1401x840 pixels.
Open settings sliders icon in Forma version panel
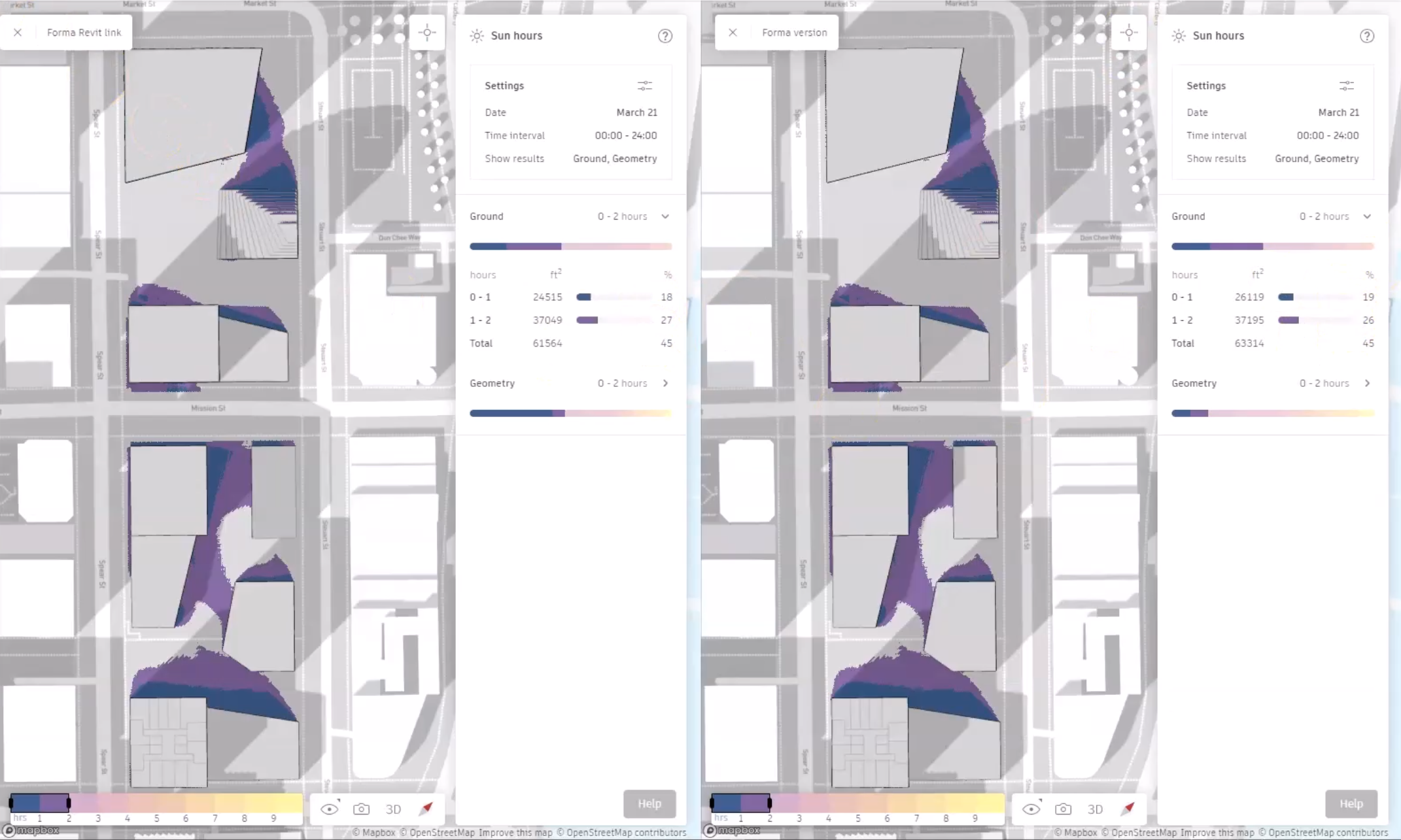click(1347, 86)
